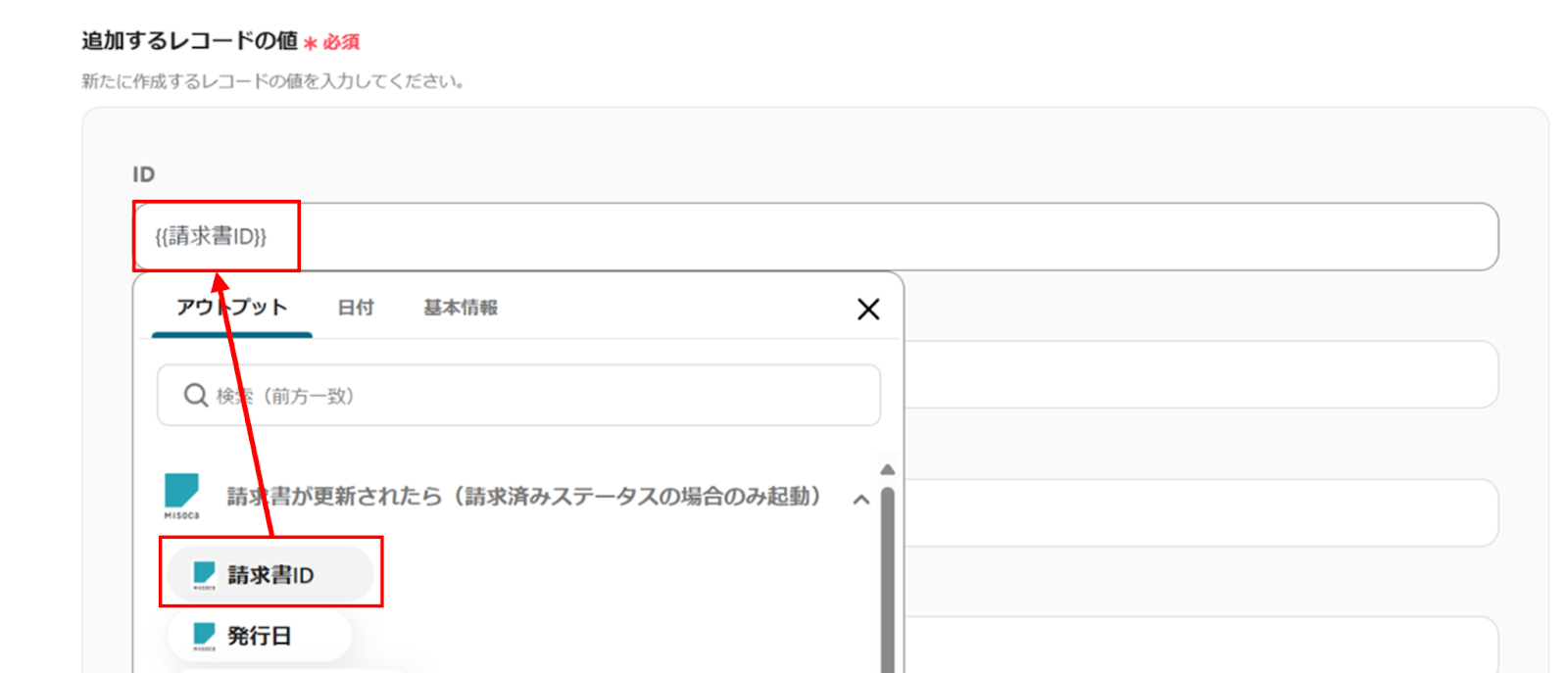The height and width of the screenshot is (673, 1568).
Task: Switch to the 日付 tab
Action: tap(356, 308)
